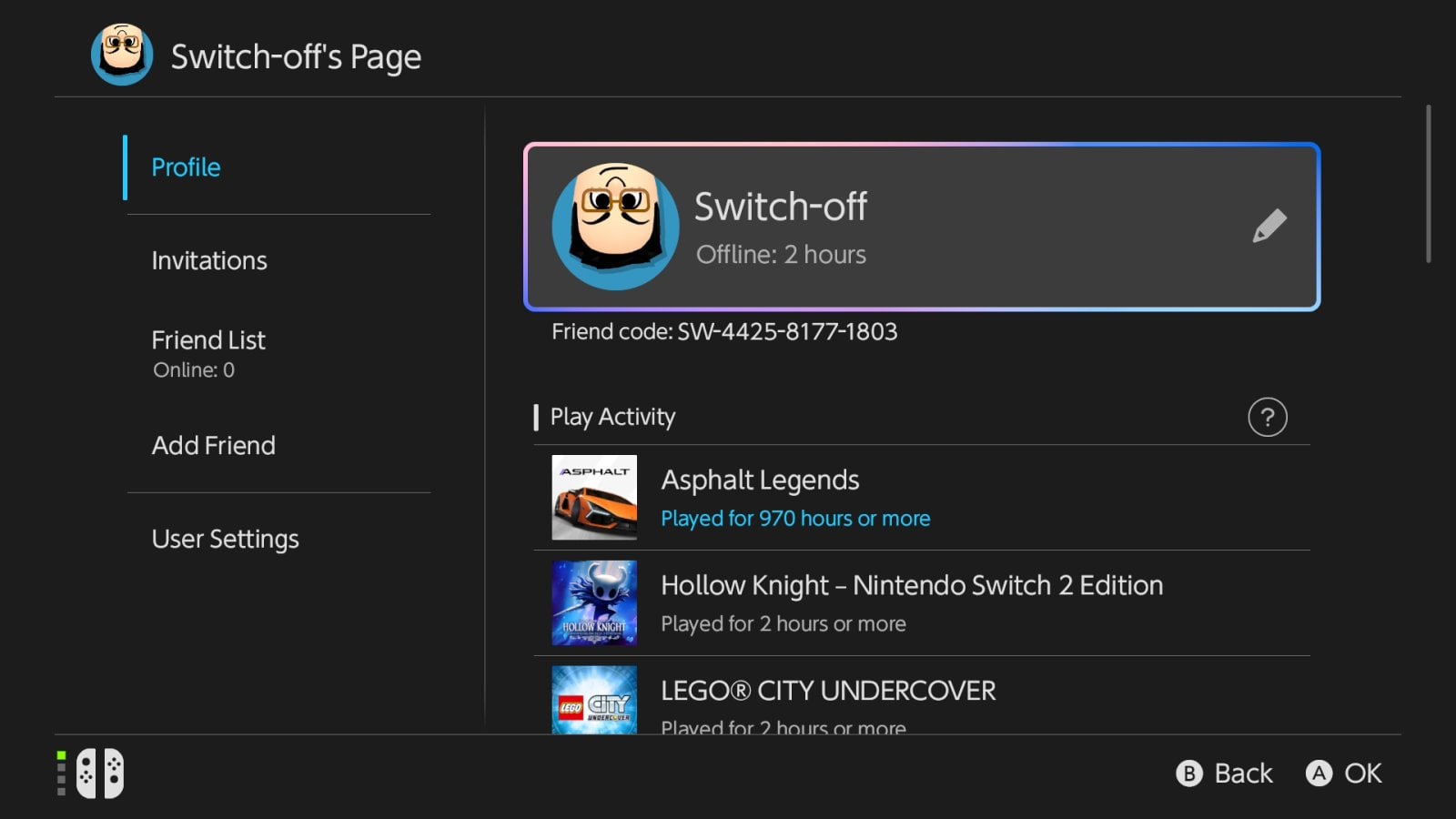Image resolution: width=1456 pixels, height=819 pixels.
Task: Select Hollow Knight – Nintendo Switch 2 Edition title
Action: (912, 585)
